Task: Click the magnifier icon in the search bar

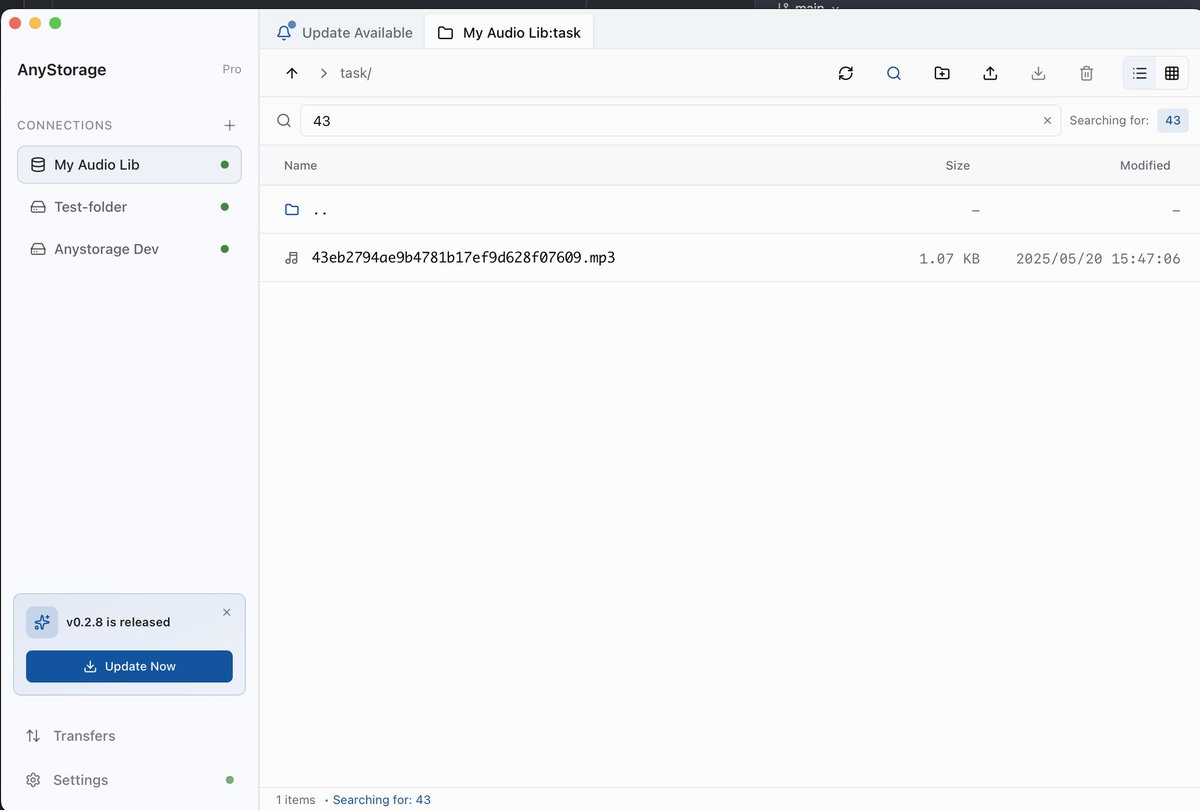Action: (x=284, y=120)
